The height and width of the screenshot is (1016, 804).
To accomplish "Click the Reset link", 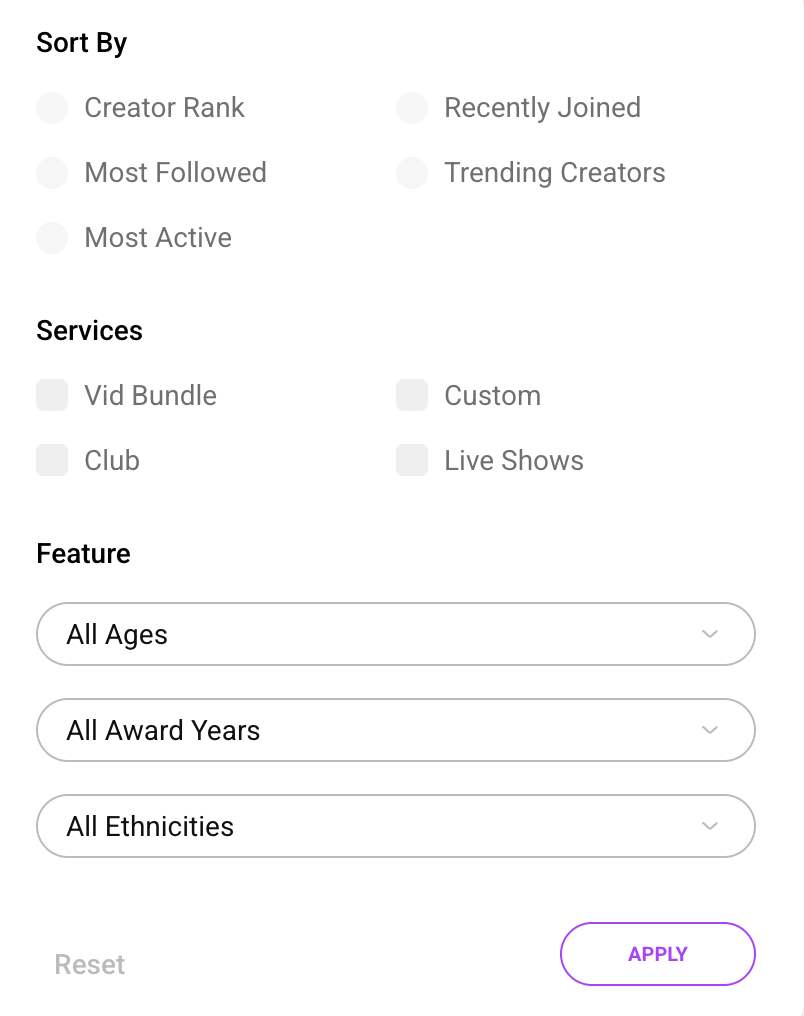I will (x=90, y=965).
